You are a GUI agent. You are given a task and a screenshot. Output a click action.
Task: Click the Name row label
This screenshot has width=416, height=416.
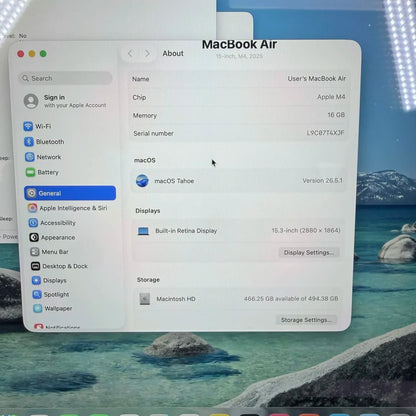[x=141, y=79]
